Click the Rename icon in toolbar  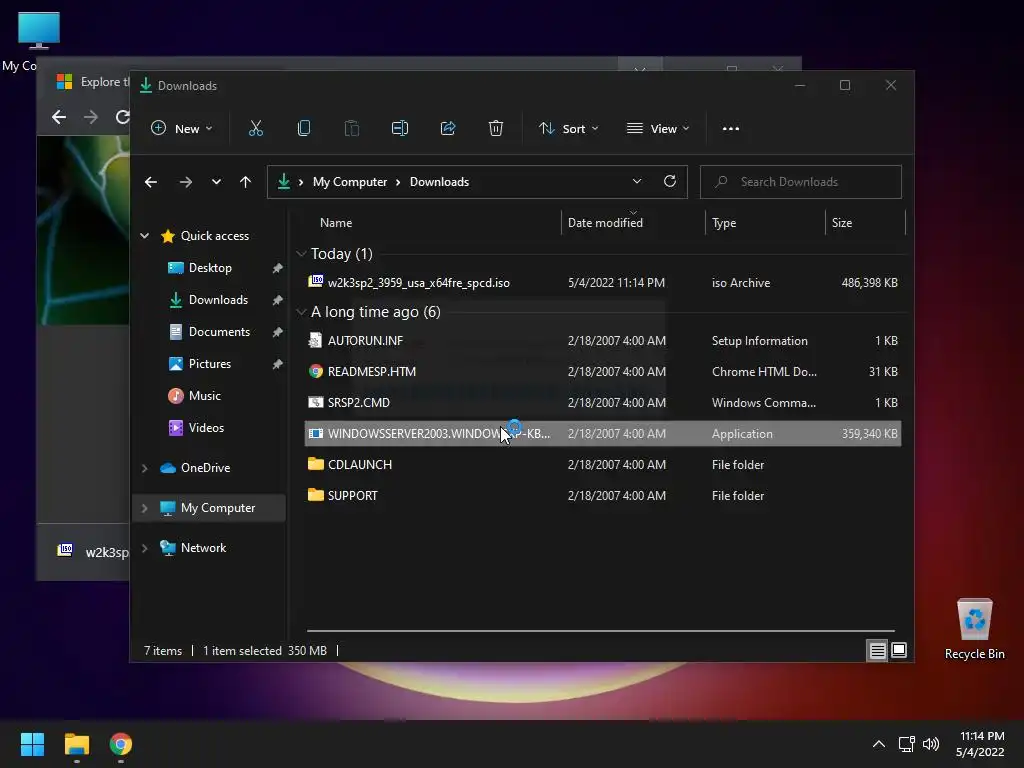click(x=400, y=129)
